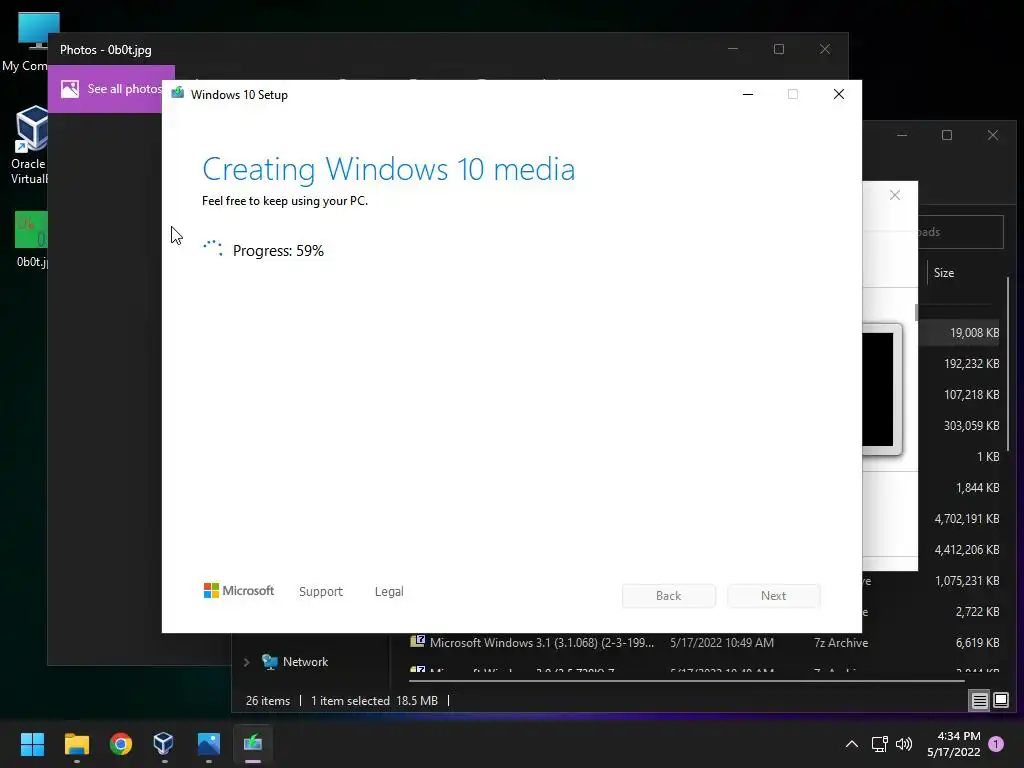Click the Windows 10 Setup title icon

coord(178,94)
